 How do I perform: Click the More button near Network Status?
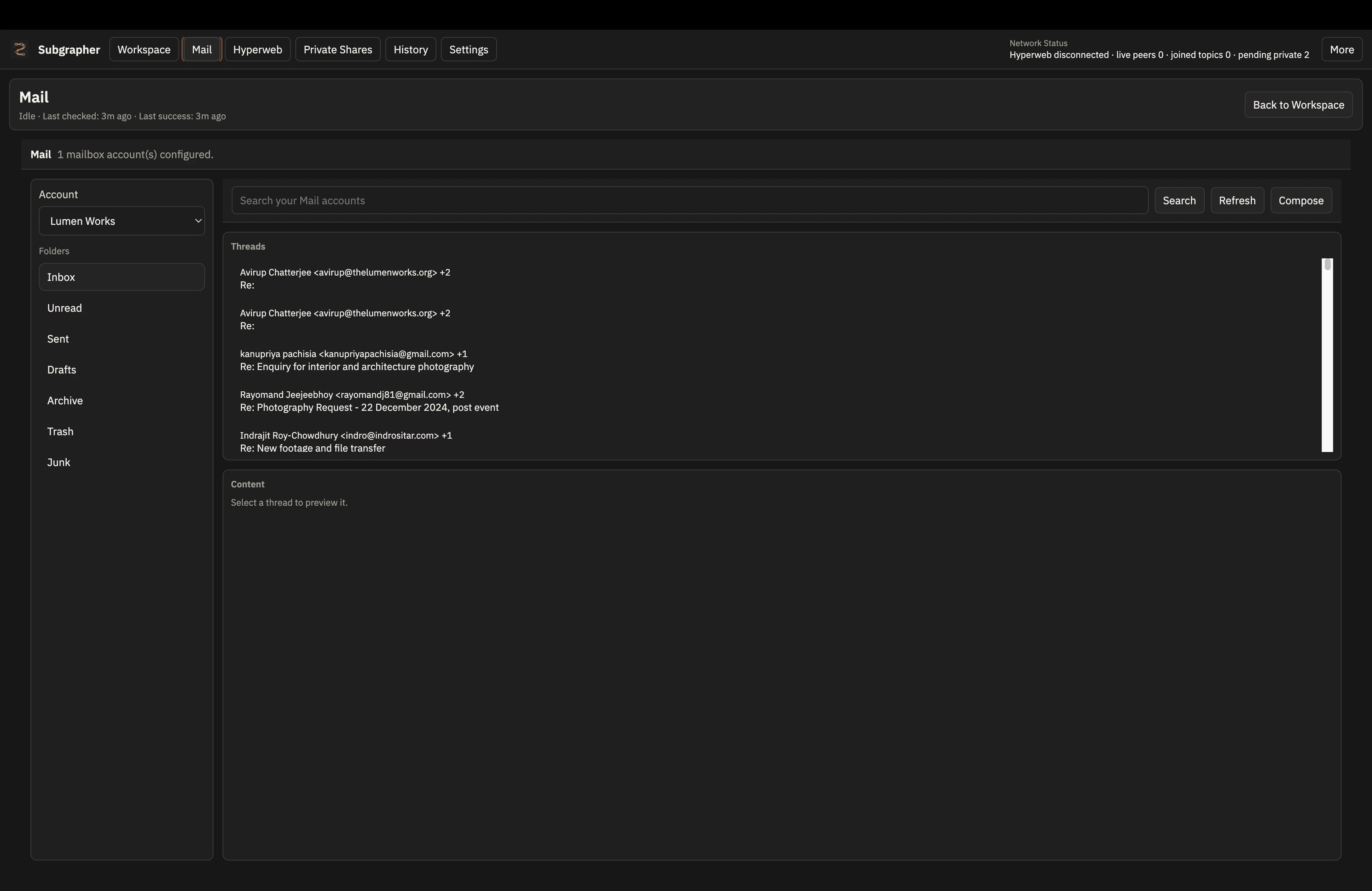pos(1342,49)
